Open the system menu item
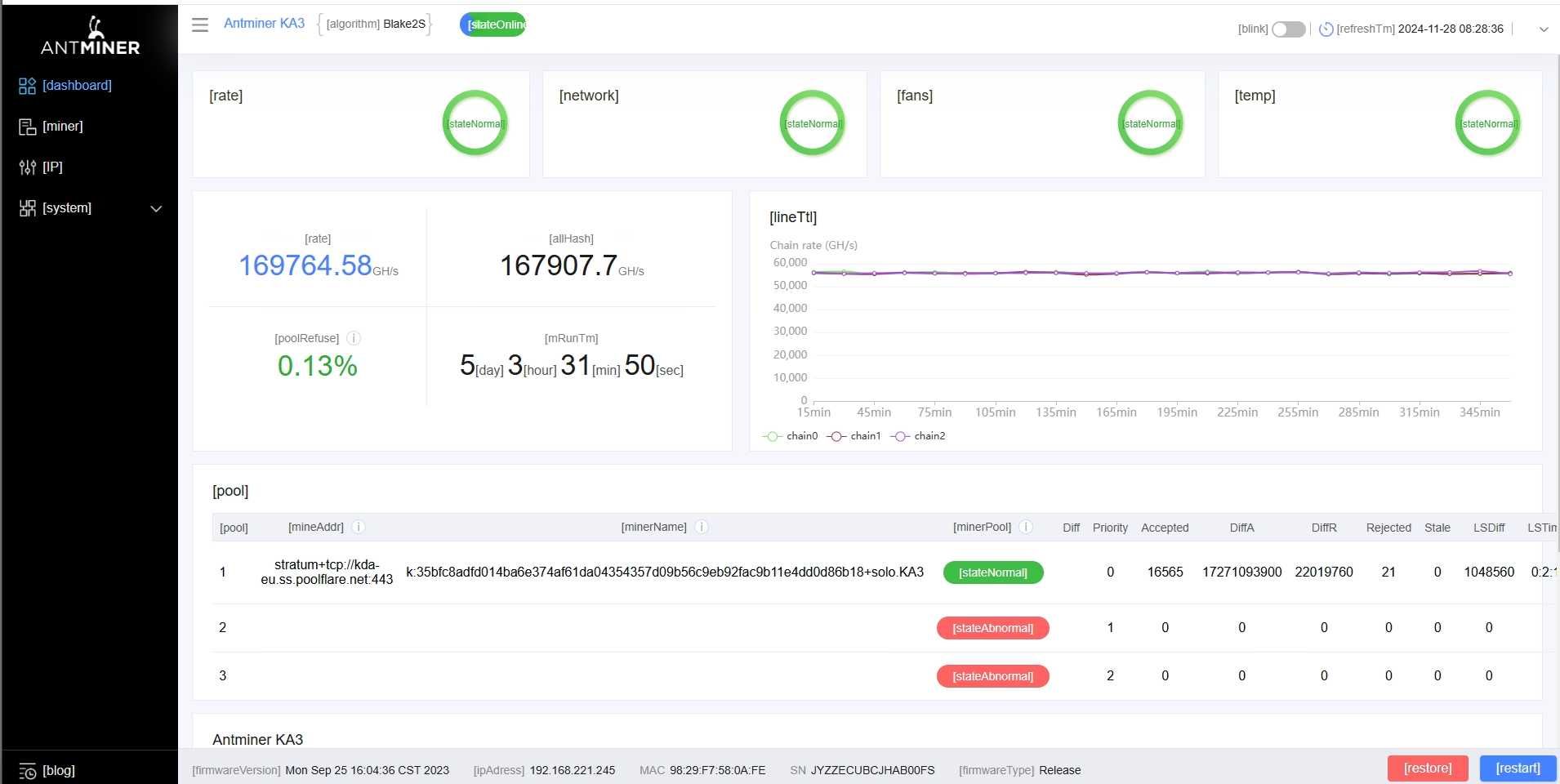 [x=89, y=208]
